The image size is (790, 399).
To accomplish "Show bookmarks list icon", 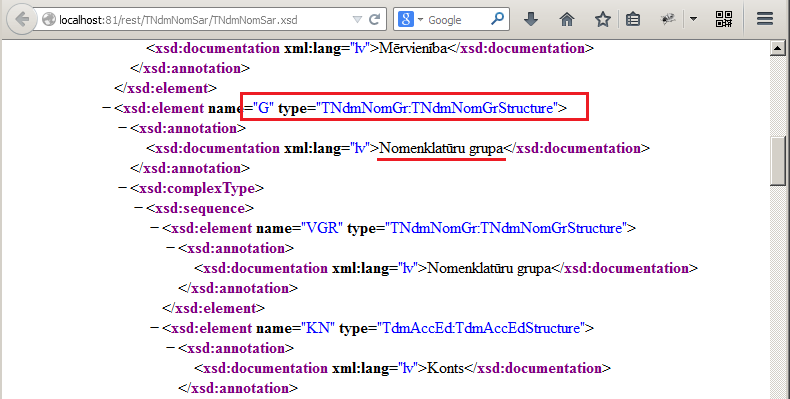I will click(633, 20).
